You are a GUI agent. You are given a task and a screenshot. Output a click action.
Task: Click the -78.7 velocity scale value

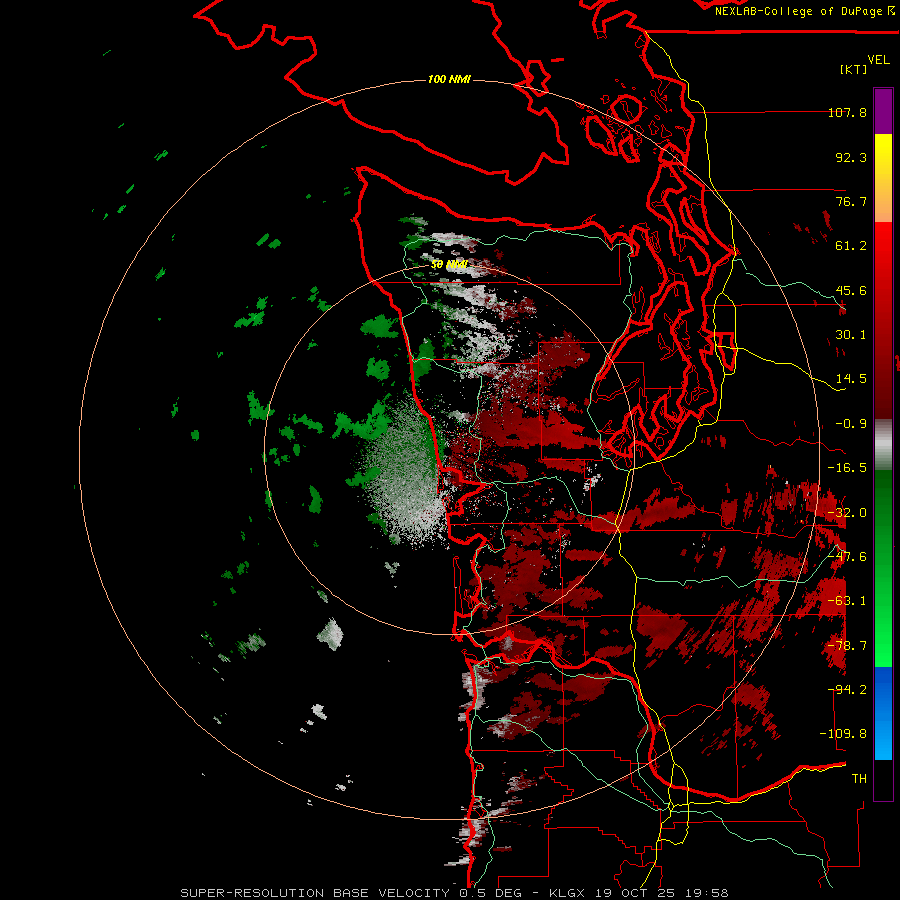pyautogui.click(x=847, y=646)
